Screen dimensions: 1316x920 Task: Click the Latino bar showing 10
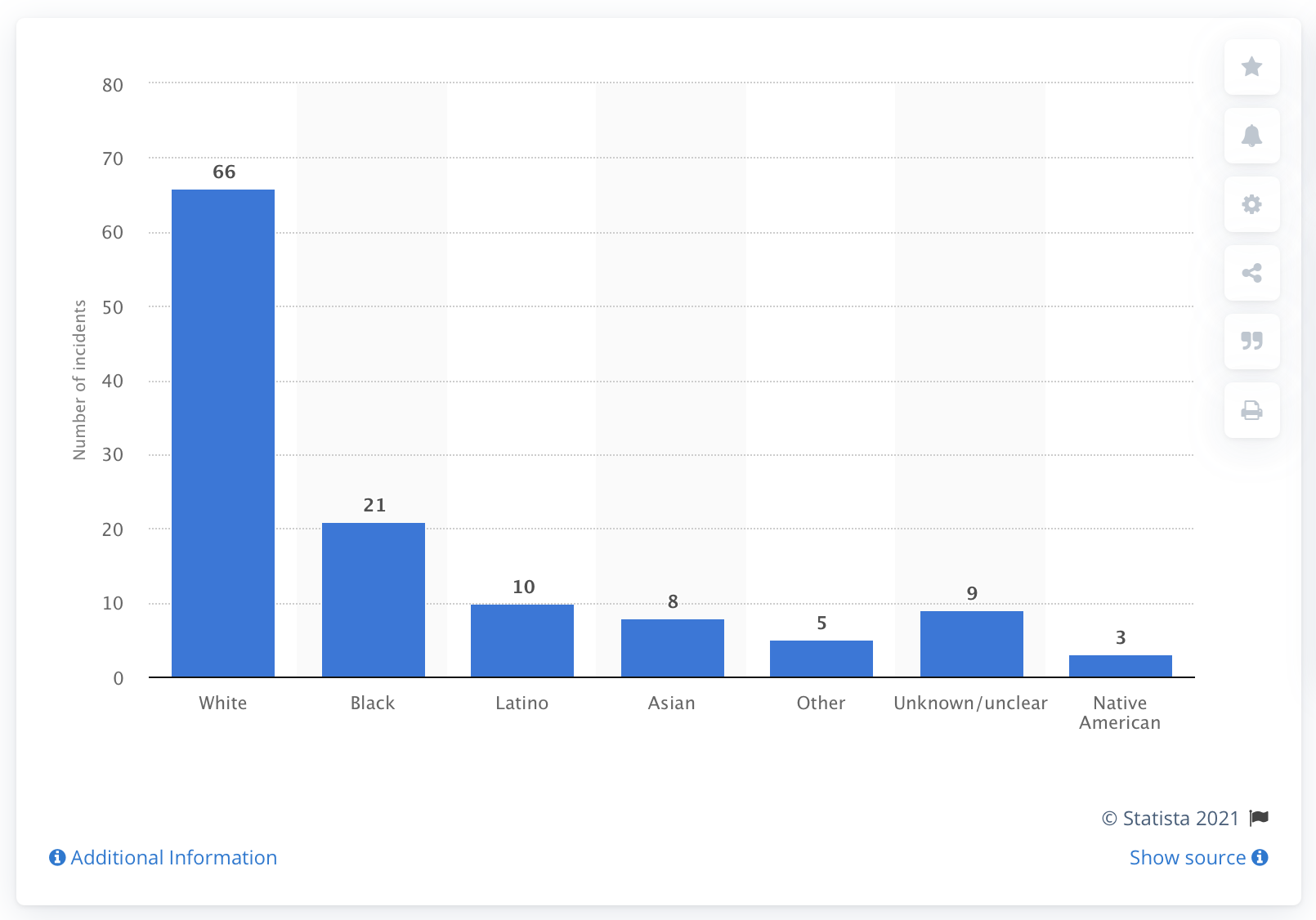[522, 641]
